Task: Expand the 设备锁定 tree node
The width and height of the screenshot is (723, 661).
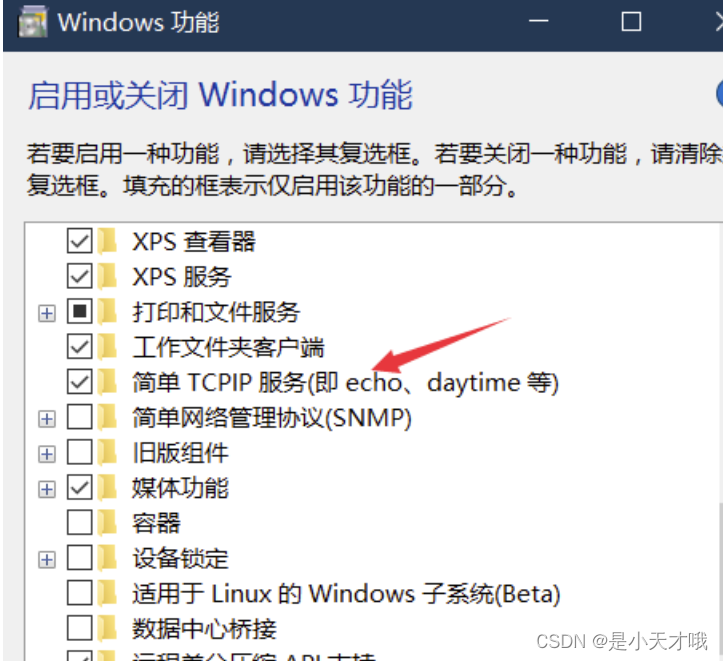Action: [47, 560]
